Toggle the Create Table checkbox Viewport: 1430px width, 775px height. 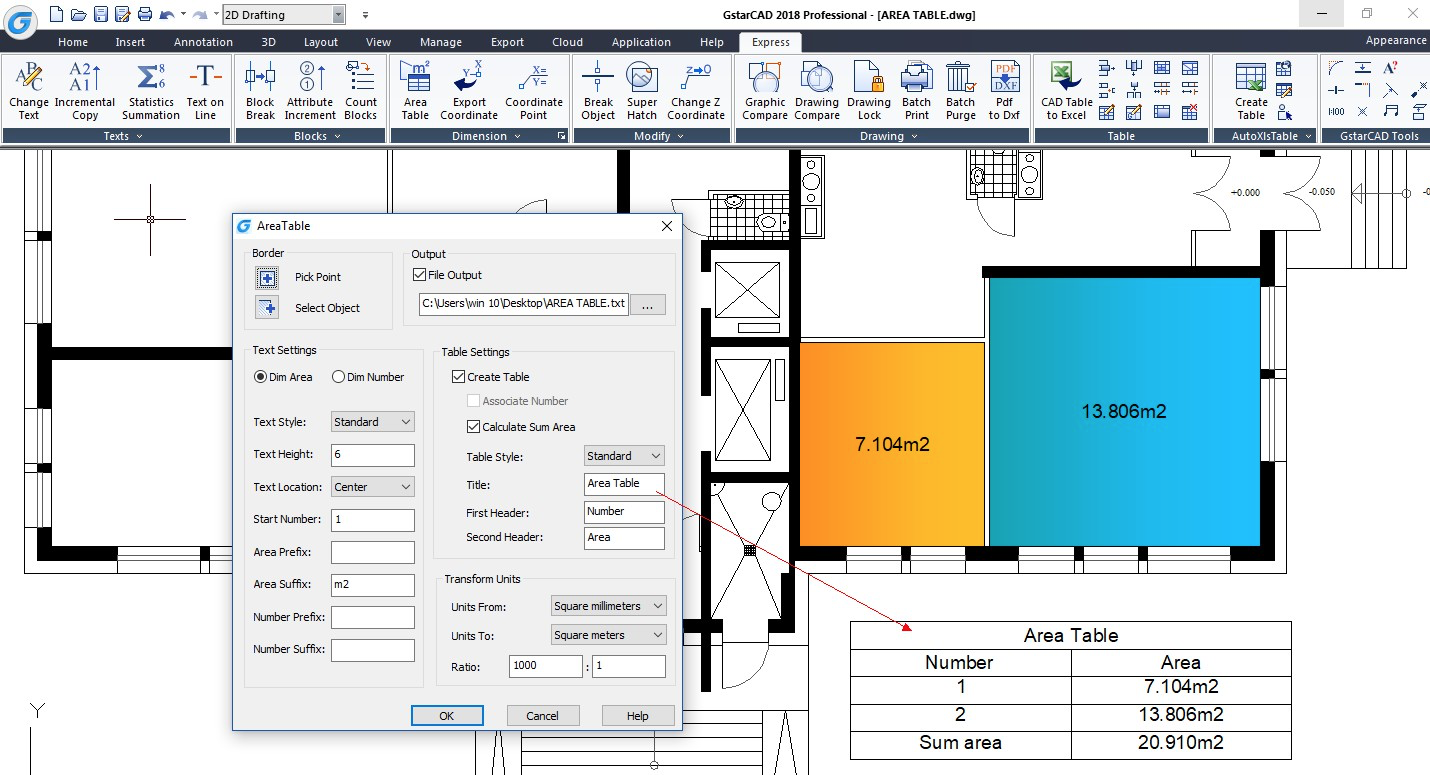pyautogui.click(x=459, y=377)
